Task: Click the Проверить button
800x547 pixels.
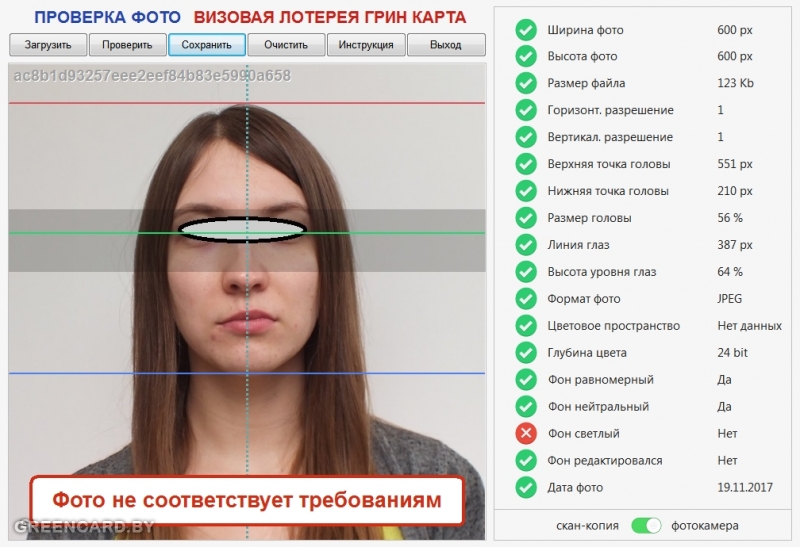Action: (x=128, y=45)
